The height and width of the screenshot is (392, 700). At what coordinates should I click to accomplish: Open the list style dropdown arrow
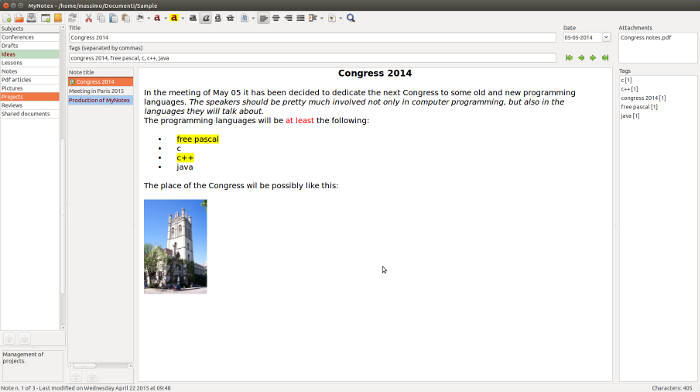coord(321,18)
